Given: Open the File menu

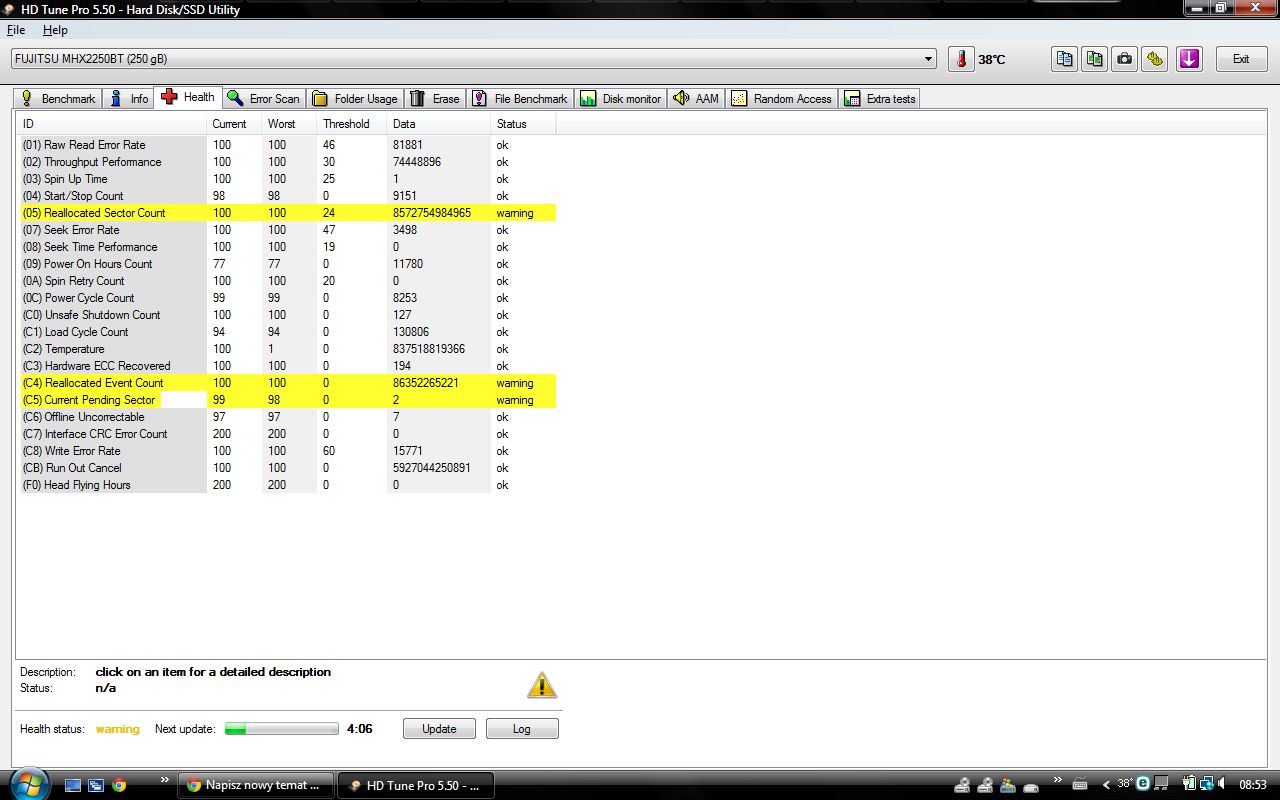Looking at the screenshot, I should point(15,30).
